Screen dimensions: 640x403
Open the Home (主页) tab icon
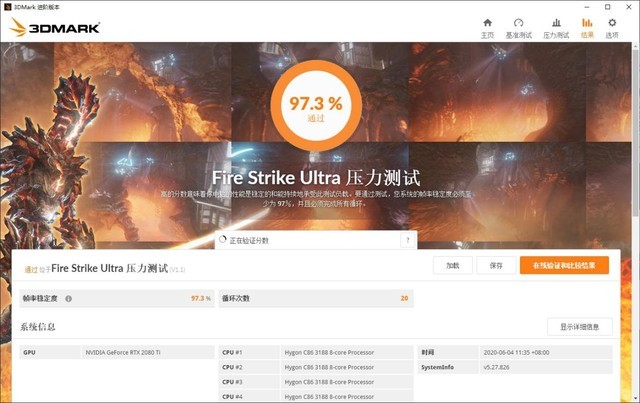coord(487,28)
